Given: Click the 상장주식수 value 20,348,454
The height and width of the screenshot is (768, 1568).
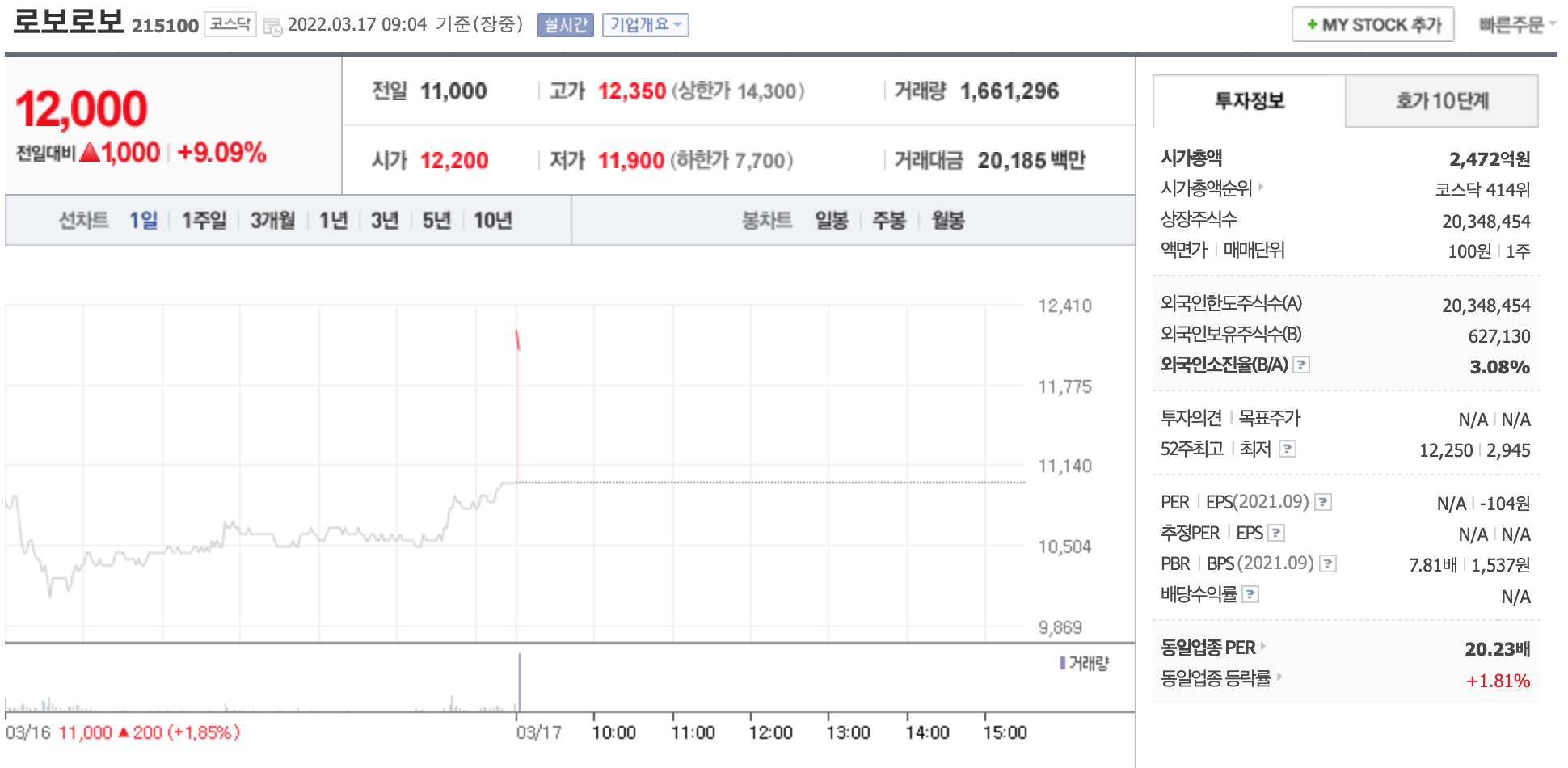Looking at the screenshot, I should 1486,222.
